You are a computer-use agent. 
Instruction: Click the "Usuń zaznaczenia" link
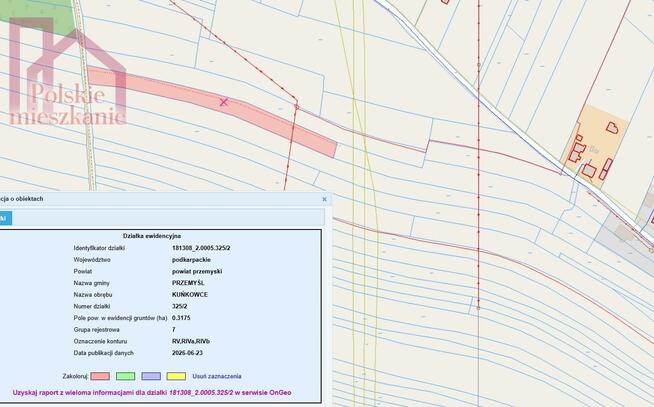click(217, 376)
